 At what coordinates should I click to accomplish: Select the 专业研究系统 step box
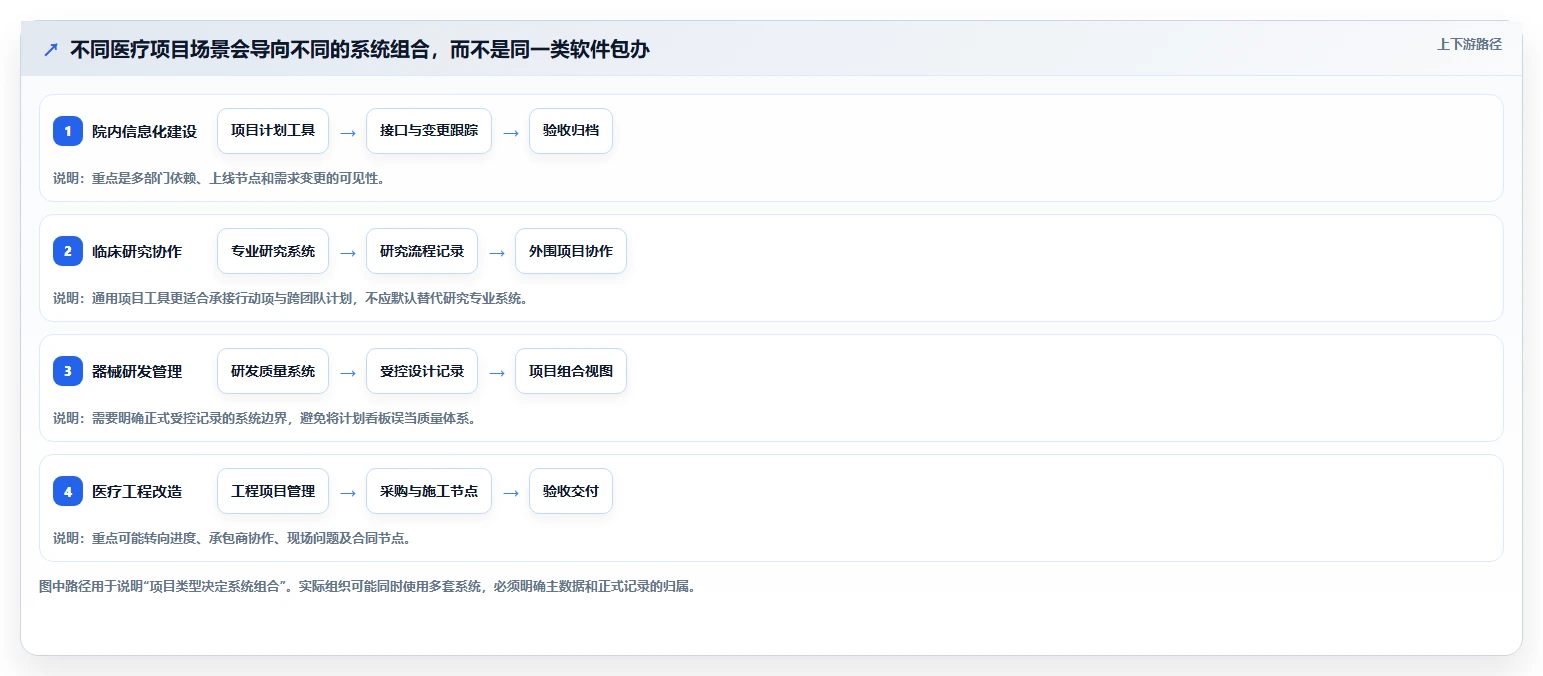273,251
